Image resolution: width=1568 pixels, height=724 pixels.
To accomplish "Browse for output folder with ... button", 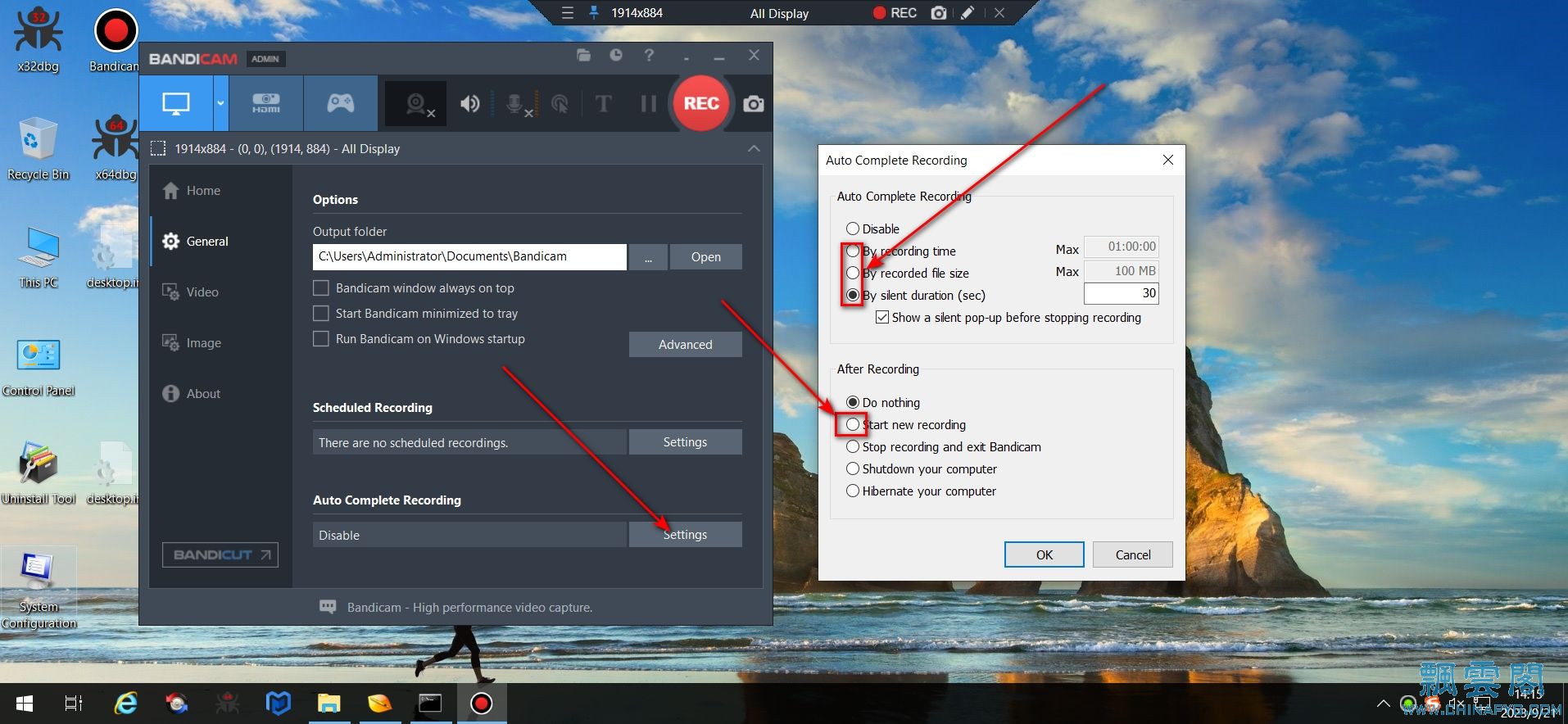I will click(649, 257).
